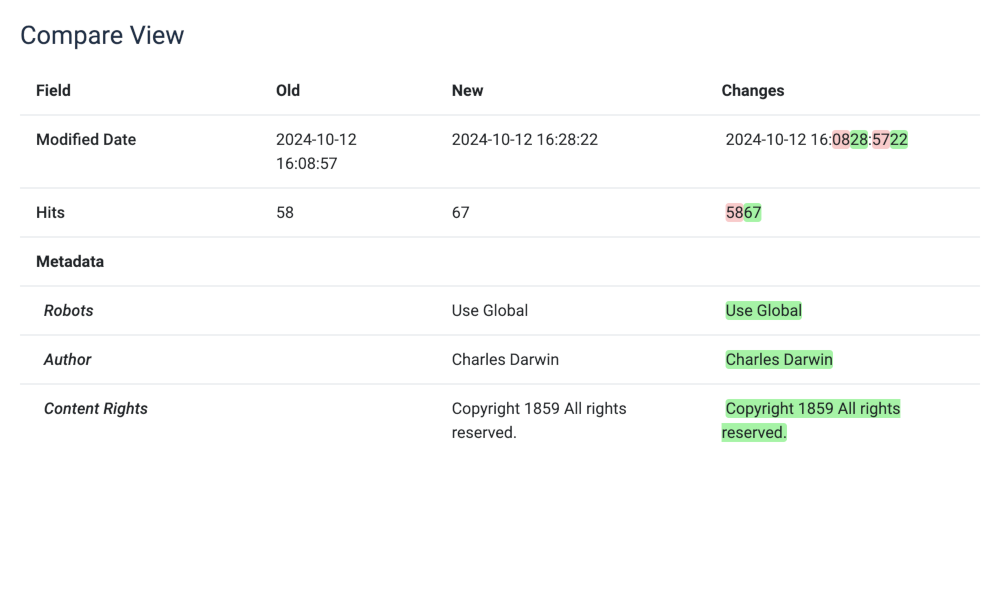Screen dimensions: 1000x599
Task: Select the Field column header
Action: point(53,90)
